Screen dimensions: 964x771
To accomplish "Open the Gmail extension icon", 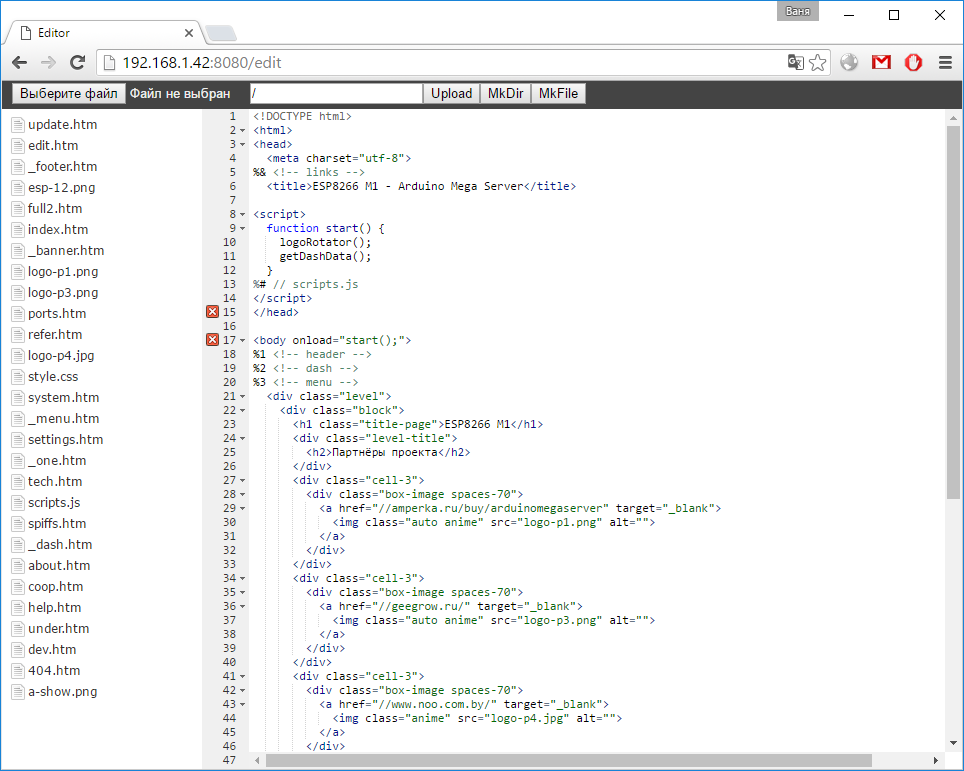I will (x=881, y=63).
